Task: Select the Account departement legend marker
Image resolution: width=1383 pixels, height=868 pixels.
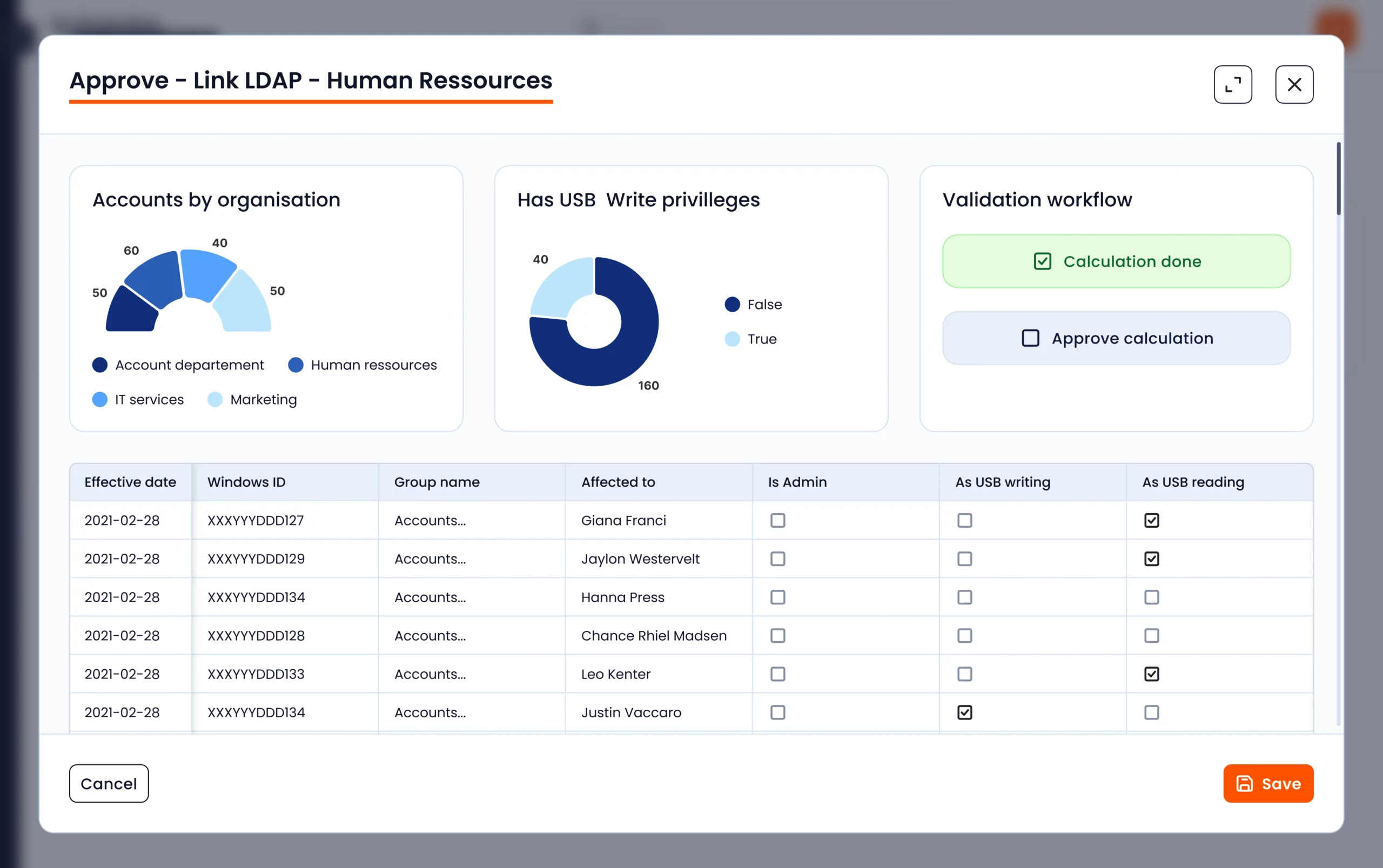Action: click(x=100, y=365)
